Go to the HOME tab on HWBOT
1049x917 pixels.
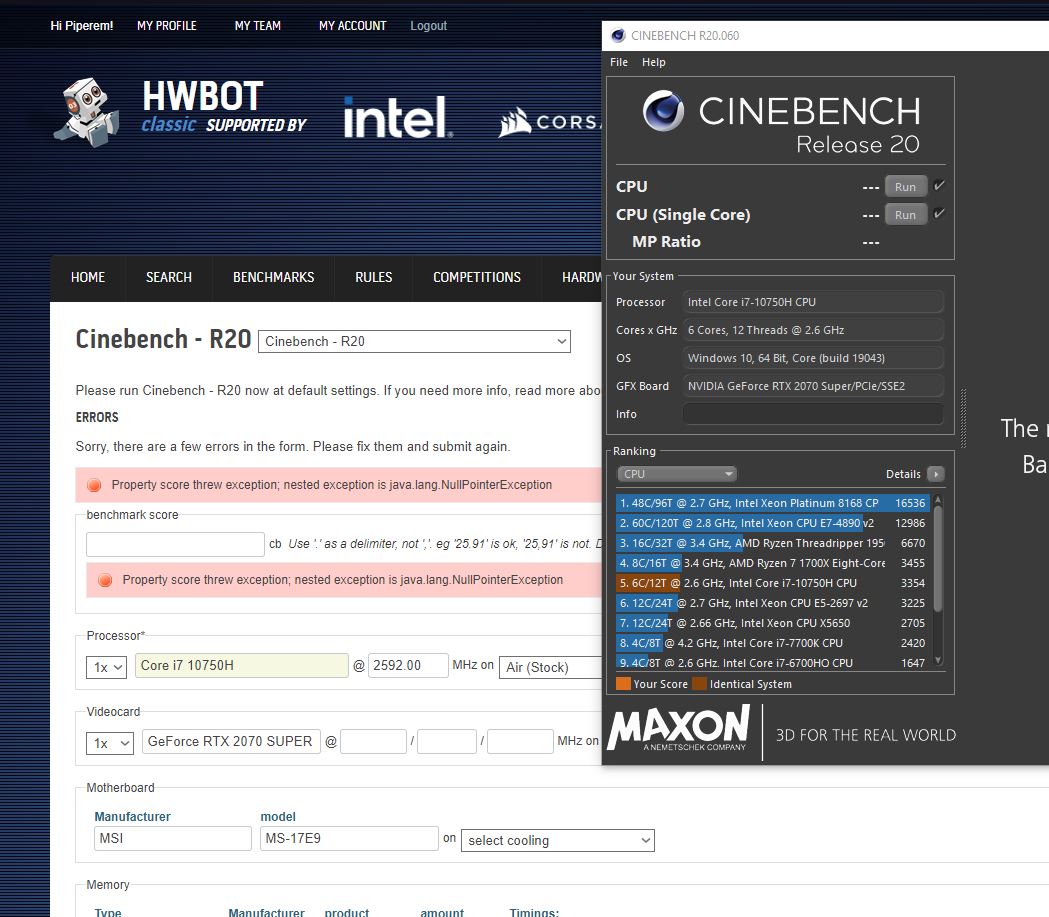[88, 277]
